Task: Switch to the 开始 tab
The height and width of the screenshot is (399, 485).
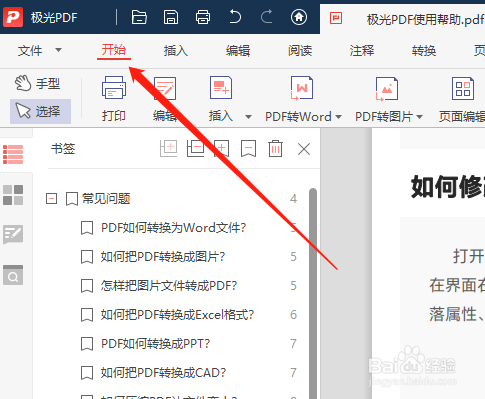Action: [x=114, y=50]
